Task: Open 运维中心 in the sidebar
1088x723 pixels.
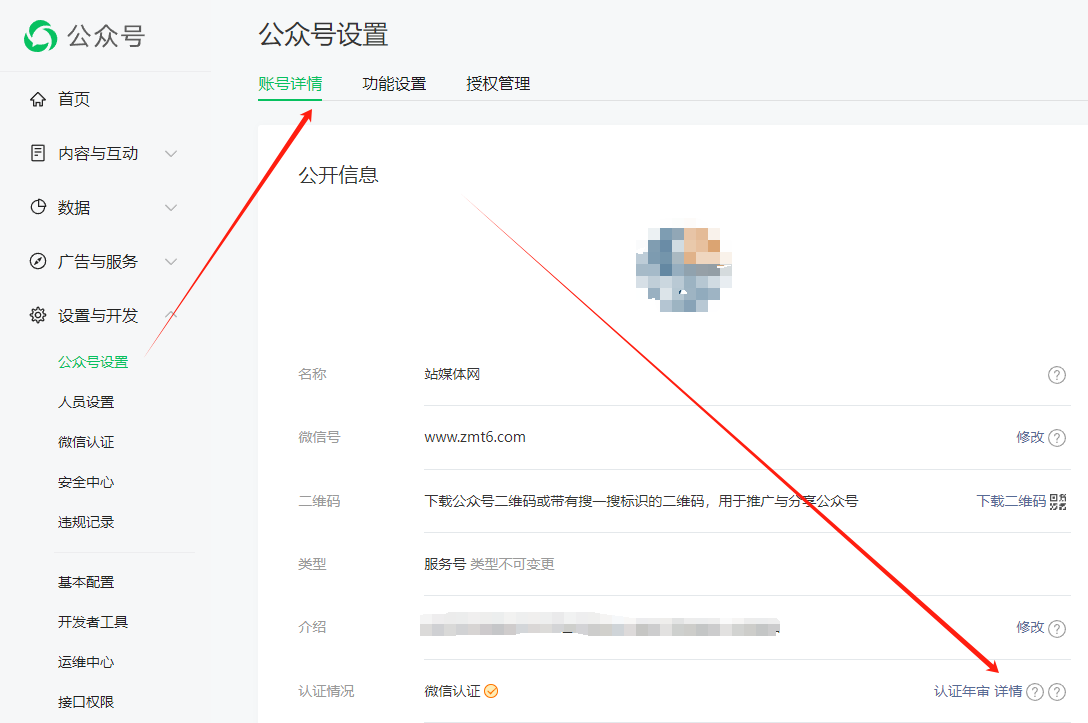Action: [86, 662]
